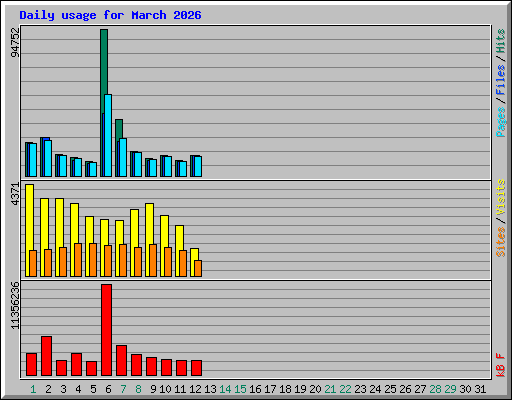Screen dimensions: 512x400
Task: Click day label "3" on the x-axis
Action: tap(63, 389)
